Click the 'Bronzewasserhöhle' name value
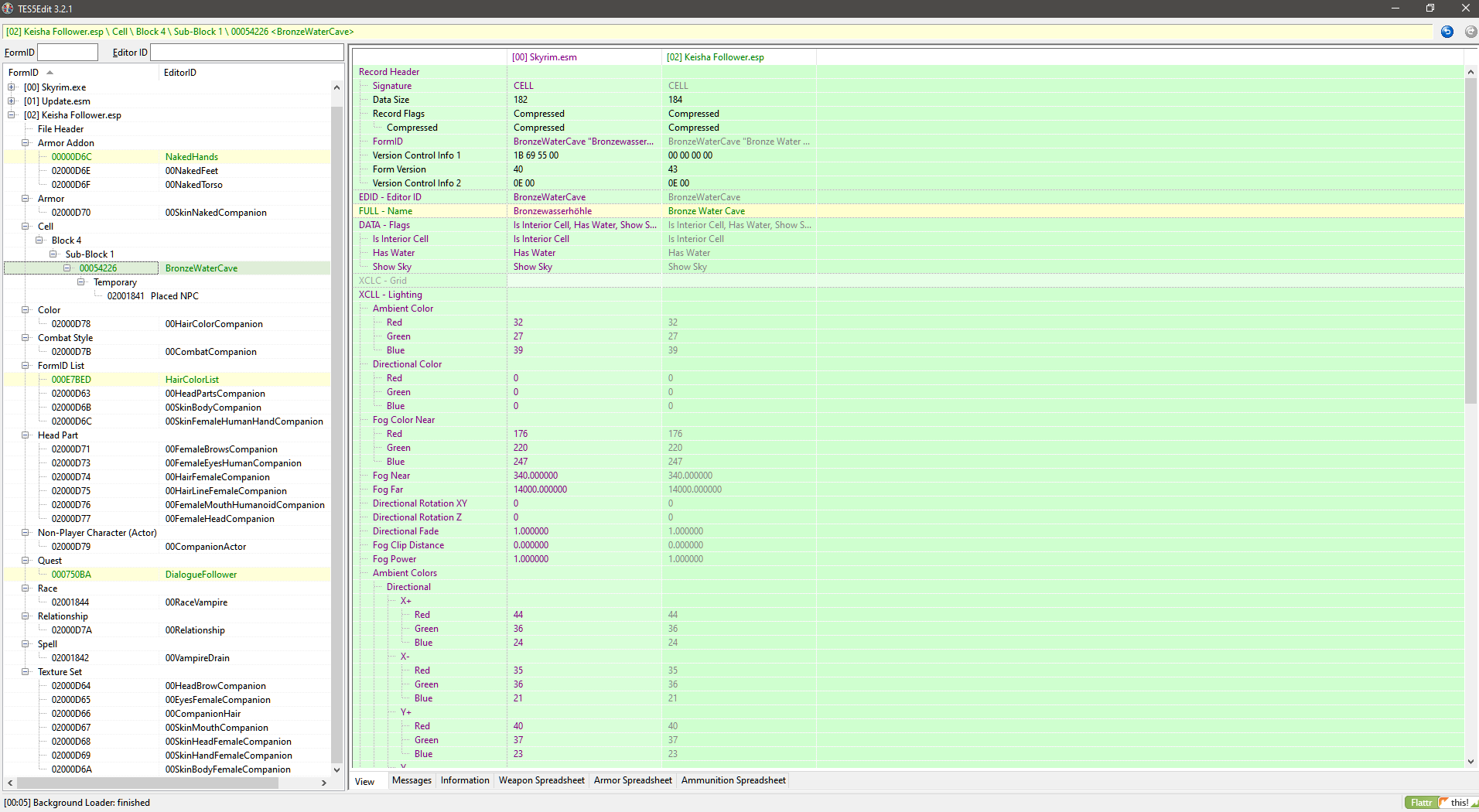The width and height of the screenshot is (1479, 812). (552, 211)
